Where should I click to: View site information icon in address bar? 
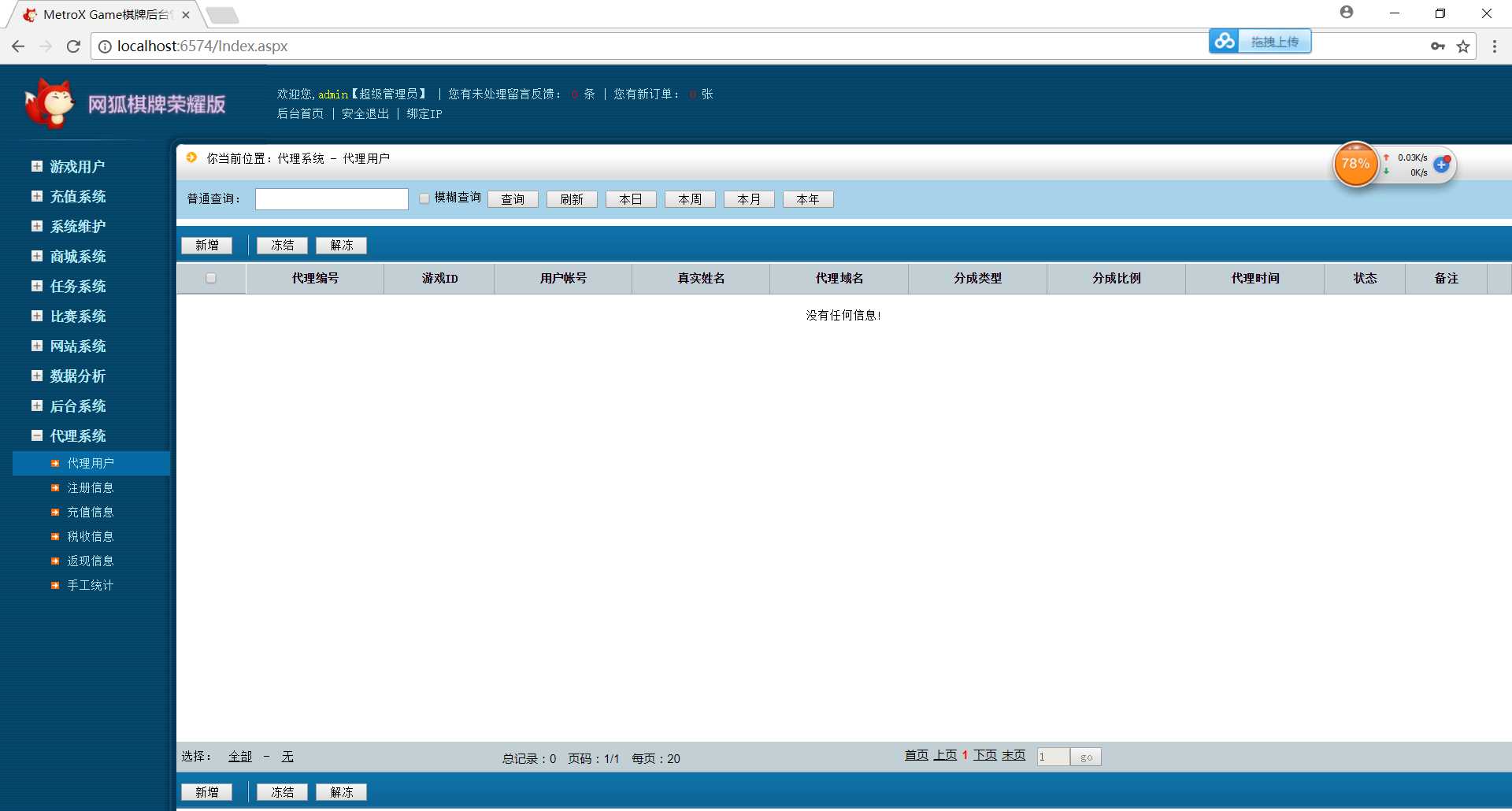(x=105, y=46)
